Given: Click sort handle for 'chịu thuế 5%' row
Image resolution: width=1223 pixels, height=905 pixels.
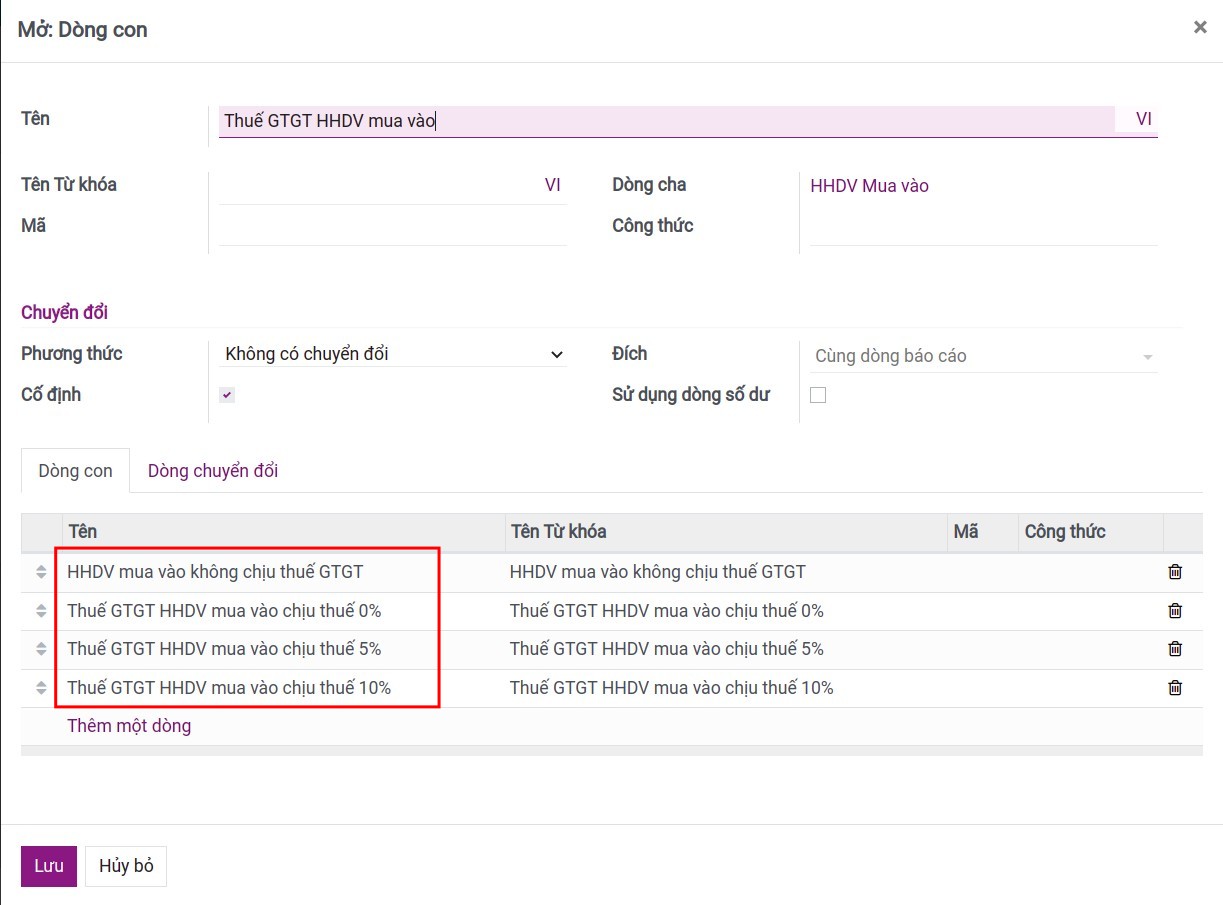Looking at the screenshot, I should pyautogui.click(x=41, y=649).
